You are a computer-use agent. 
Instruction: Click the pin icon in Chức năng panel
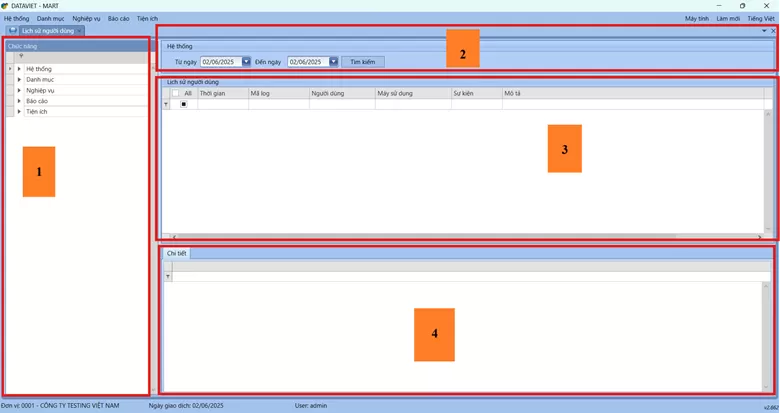22,57
